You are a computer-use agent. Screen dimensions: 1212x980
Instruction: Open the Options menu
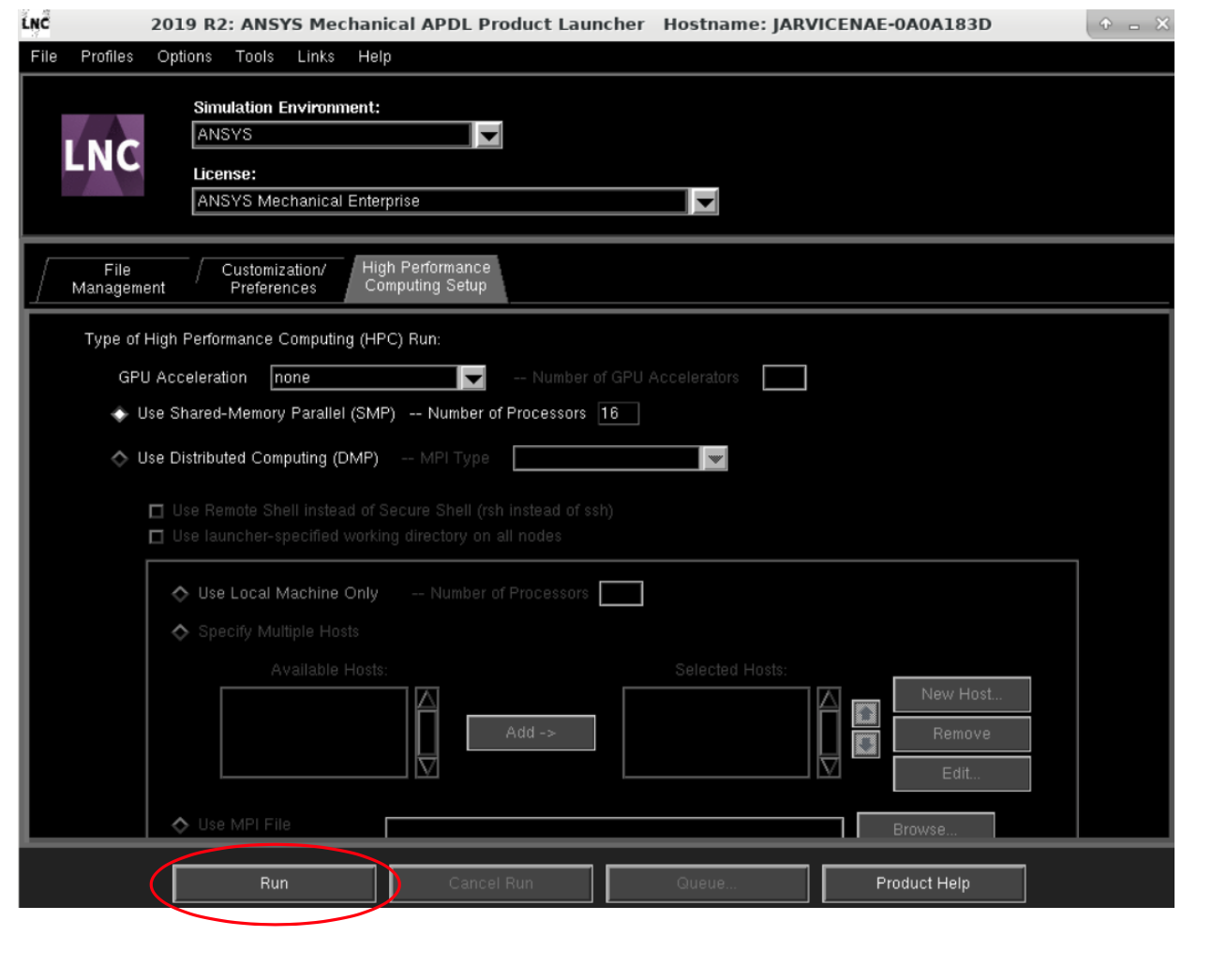point(185,56)
